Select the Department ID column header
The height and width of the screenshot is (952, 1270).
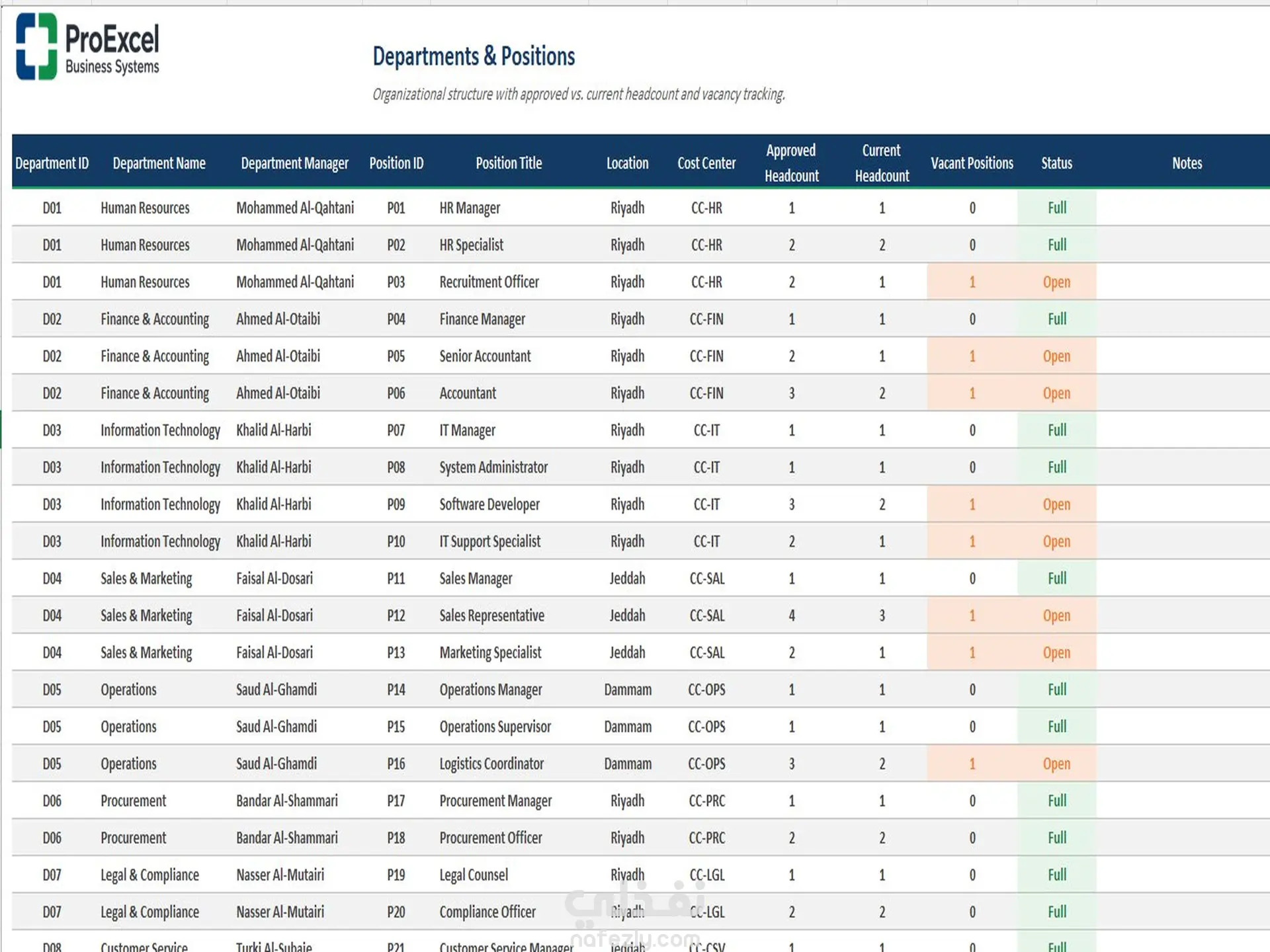(52, 163)
